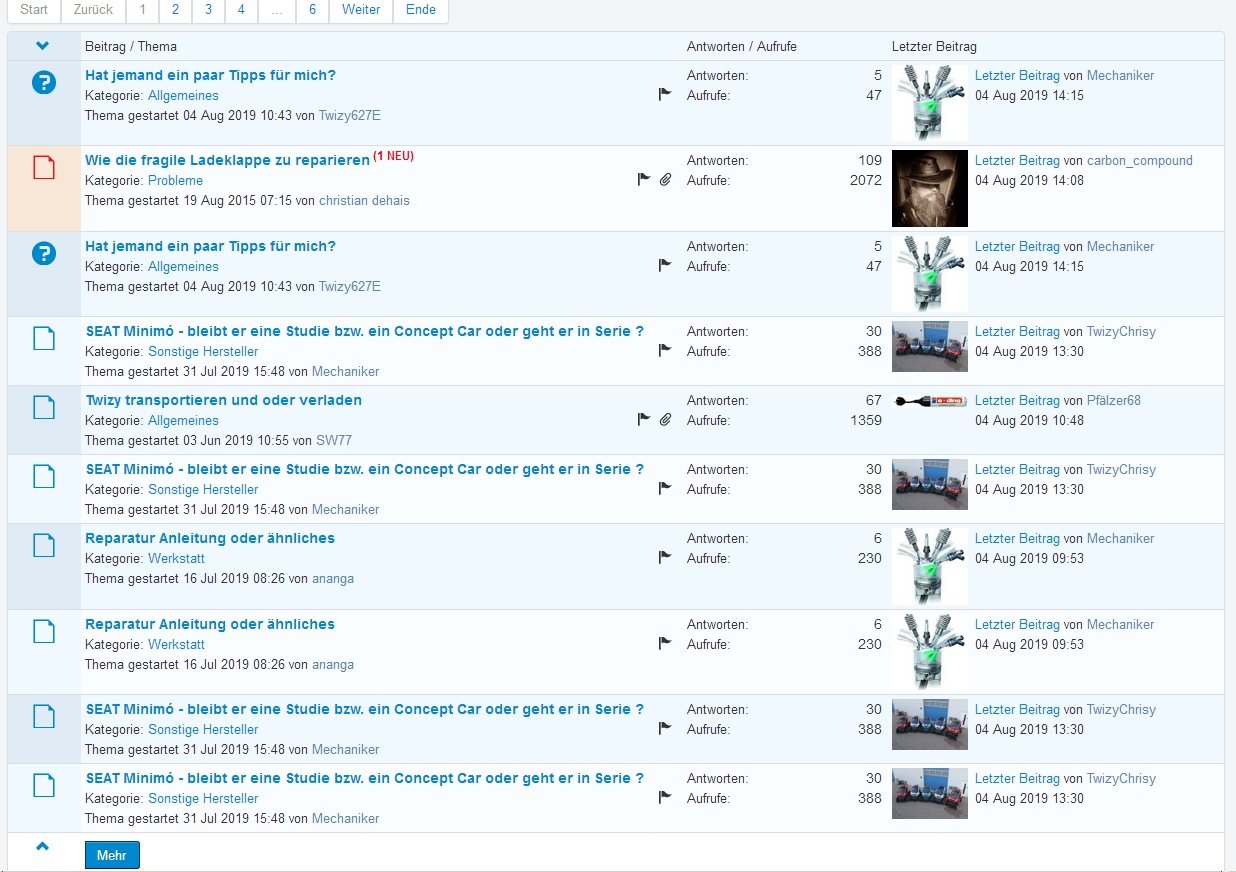Open user profile carbon_compound
1236x872 pixels.
(1139, 161)
